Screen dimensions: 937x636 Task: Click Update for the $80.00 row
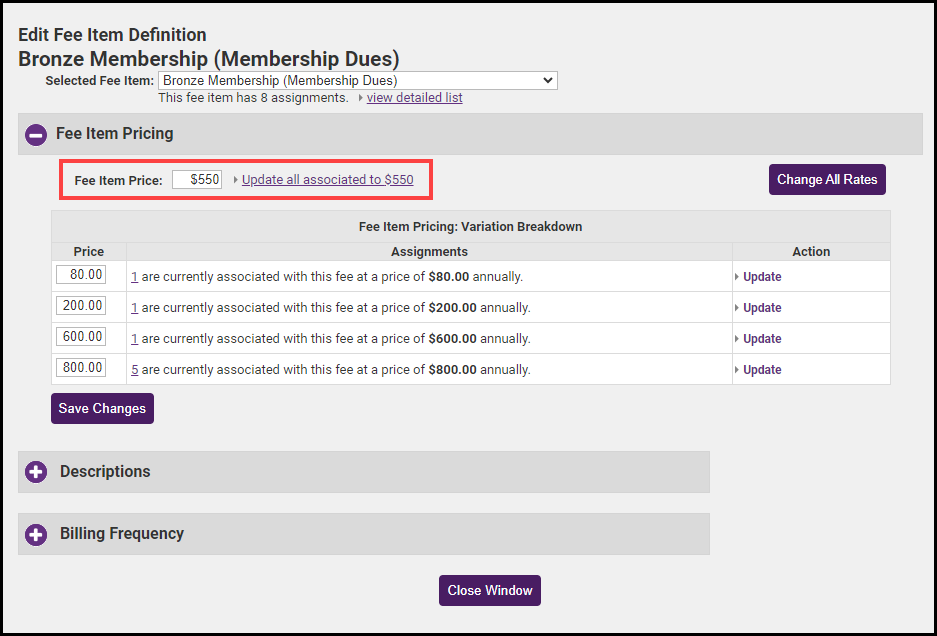tap(762, 277)
